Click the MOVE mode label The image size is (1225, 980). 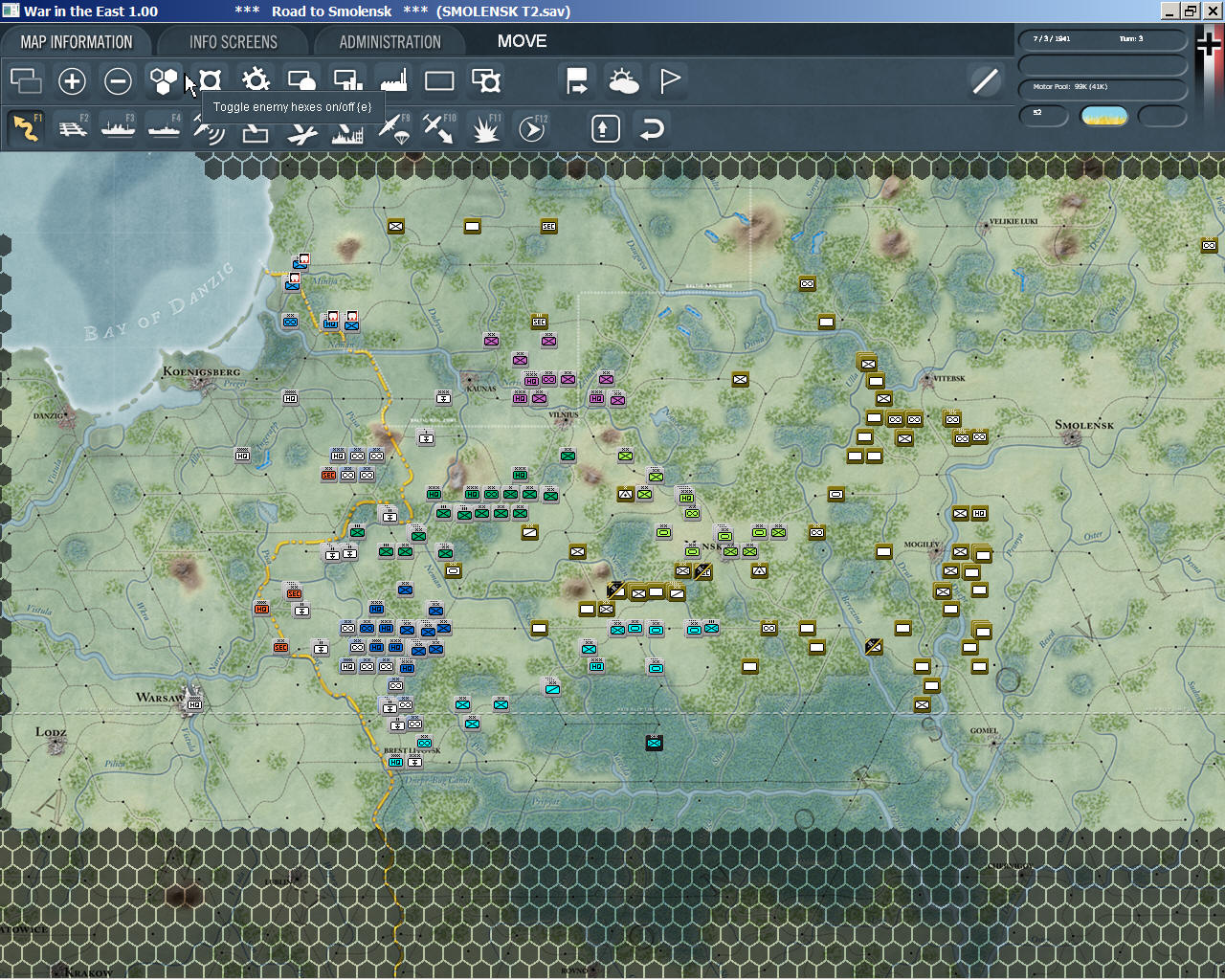click(522, 41)
